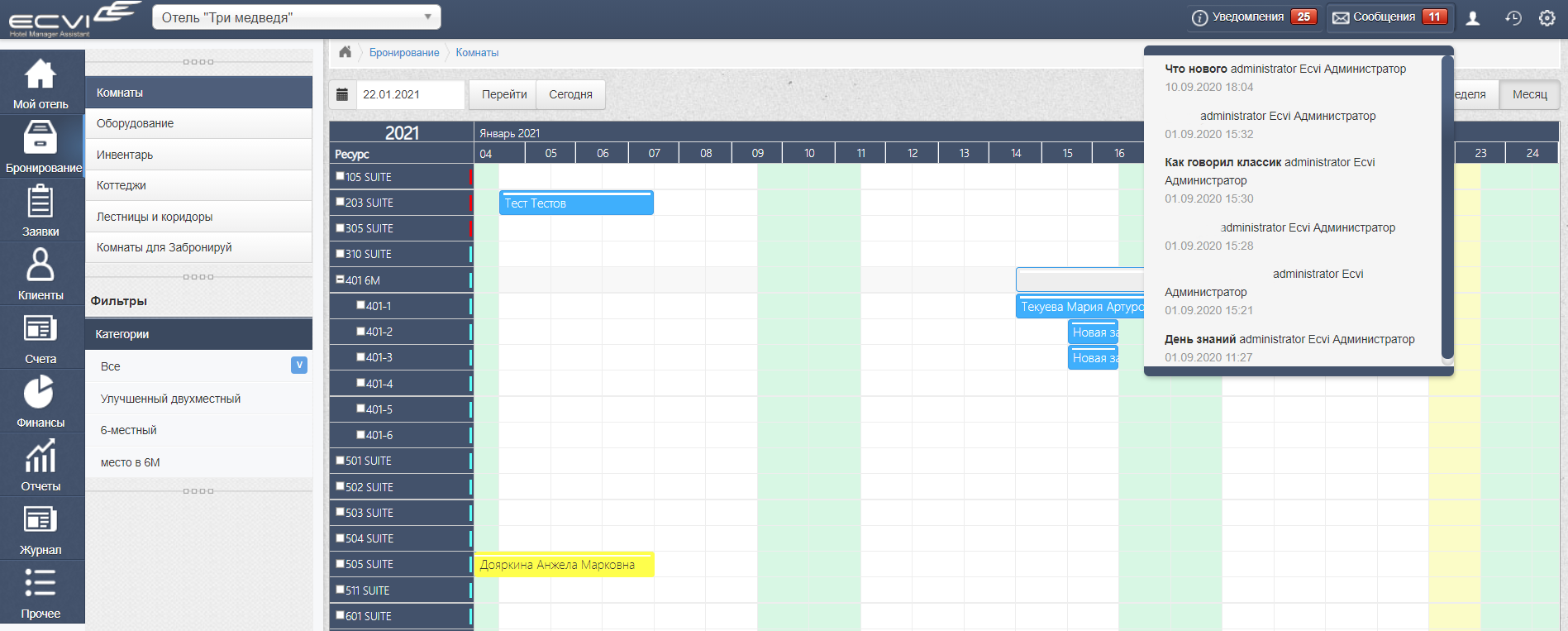The width and height of the screenshot is (1568, 631).
Task: Click the Перейти button
Action: tap(503, 94)
